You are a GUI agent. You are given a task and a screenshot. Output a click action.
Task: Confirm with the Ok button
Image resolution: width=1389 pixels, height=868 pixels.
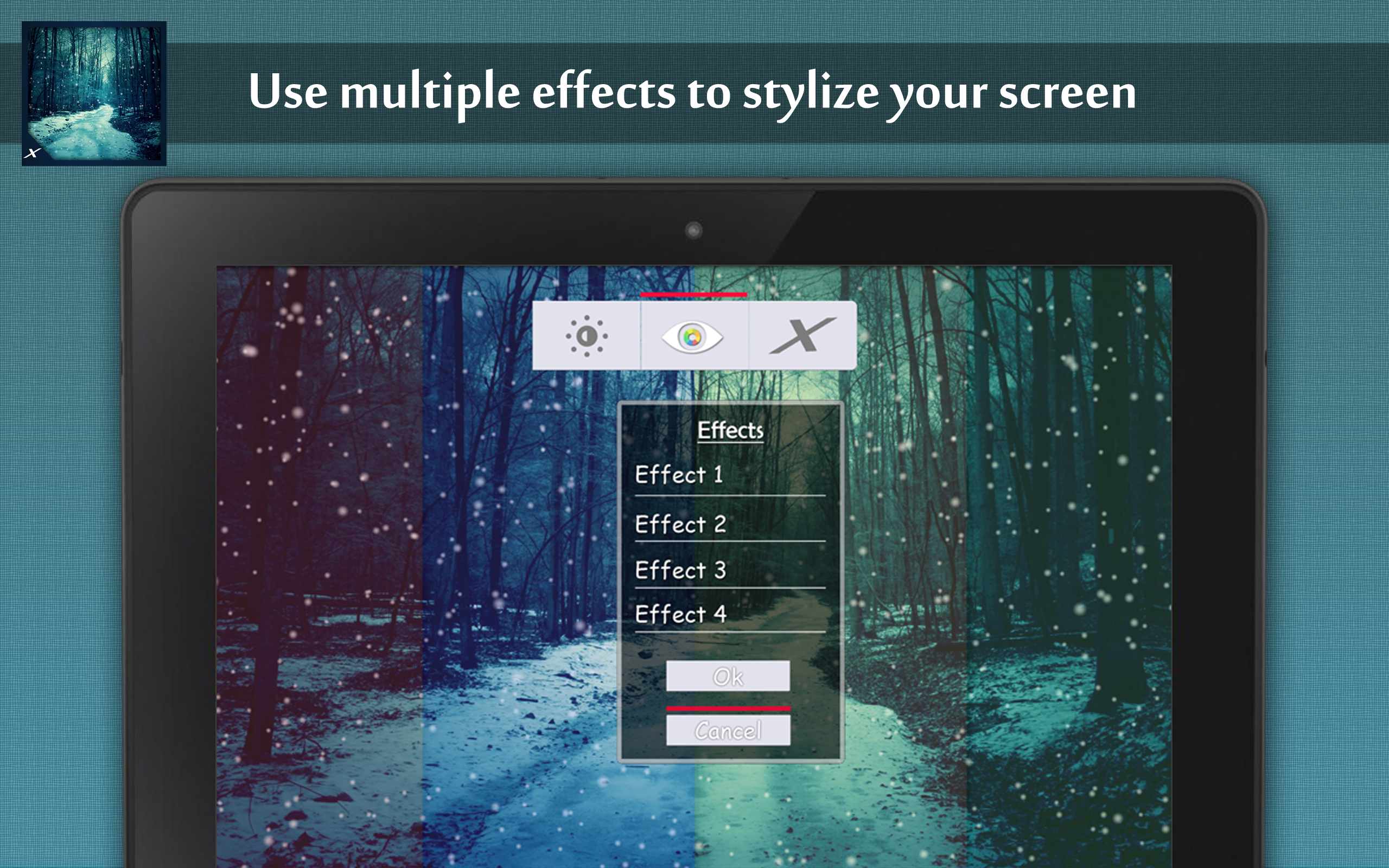pyautogui.click(x=728, y=676)
